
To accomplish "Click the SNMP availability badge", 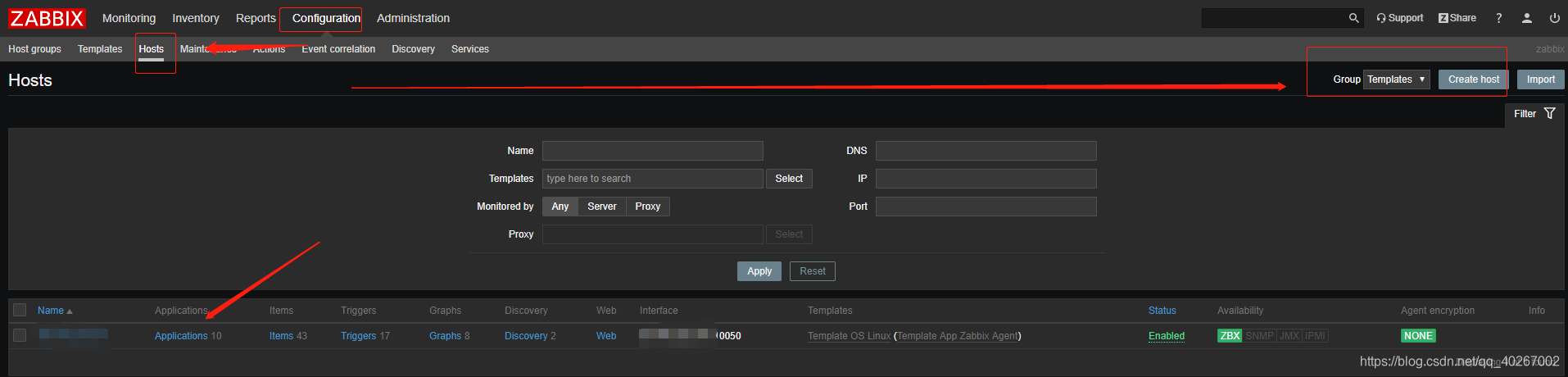I will click(1260, 336).
